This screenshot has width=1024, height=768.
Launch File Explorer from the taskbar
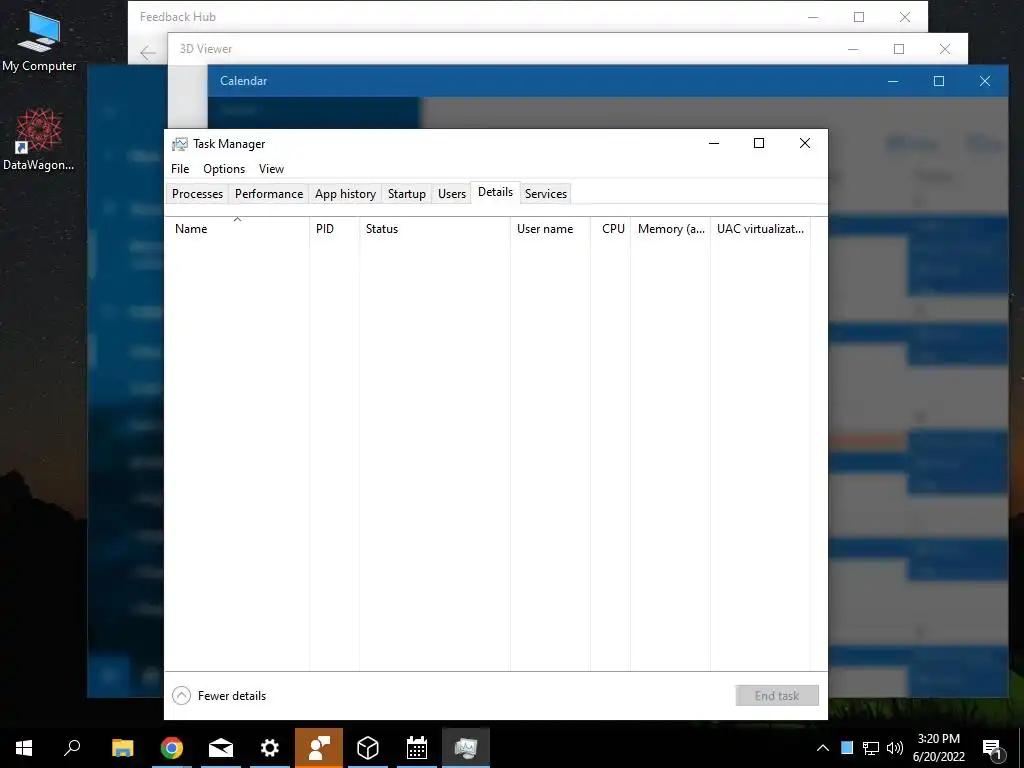(x=122, y=748)
